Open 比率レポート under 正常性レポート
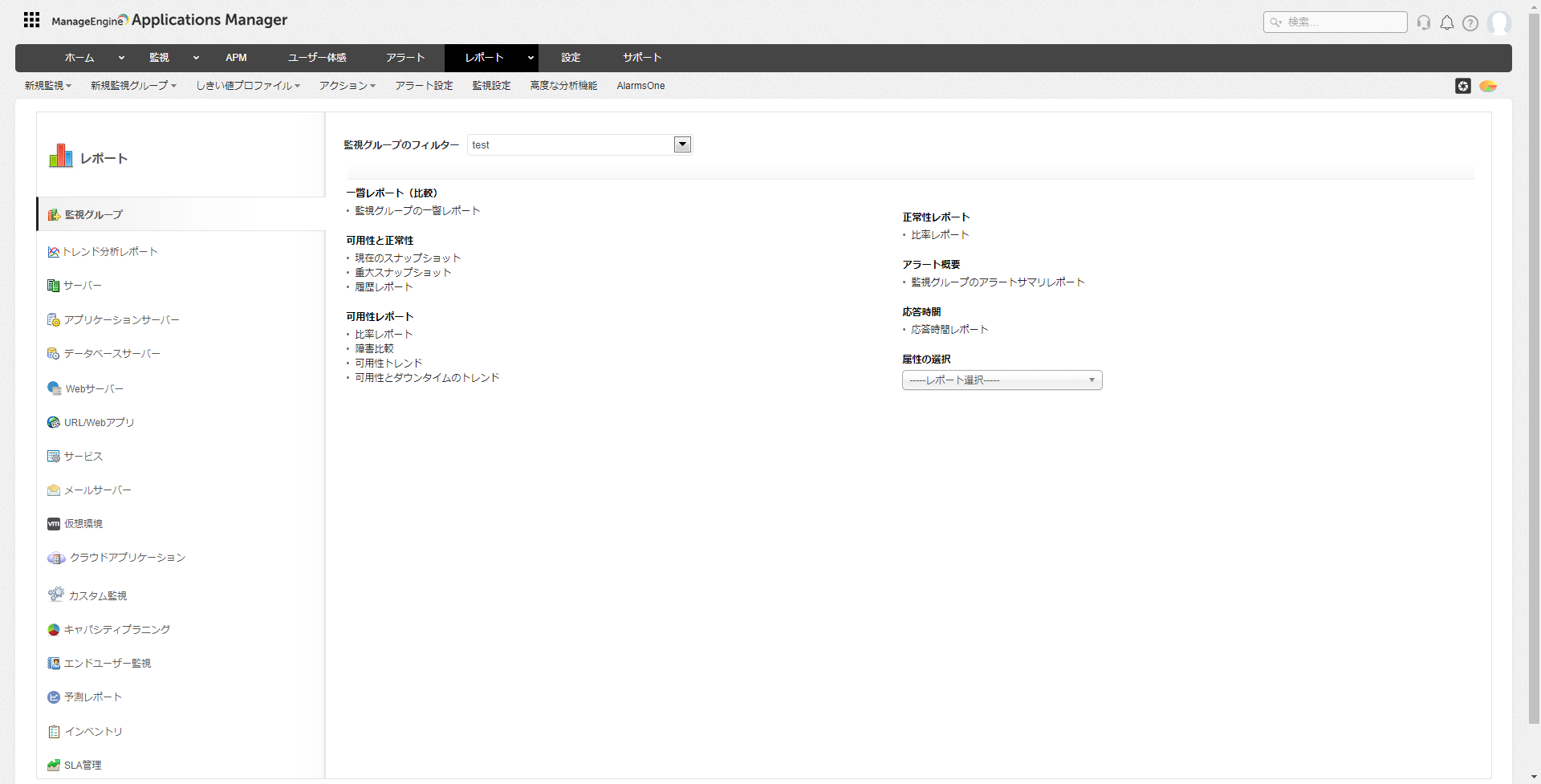Image resolution: width=1541 pixels, height=784 pixels. [x=940, y=235]
